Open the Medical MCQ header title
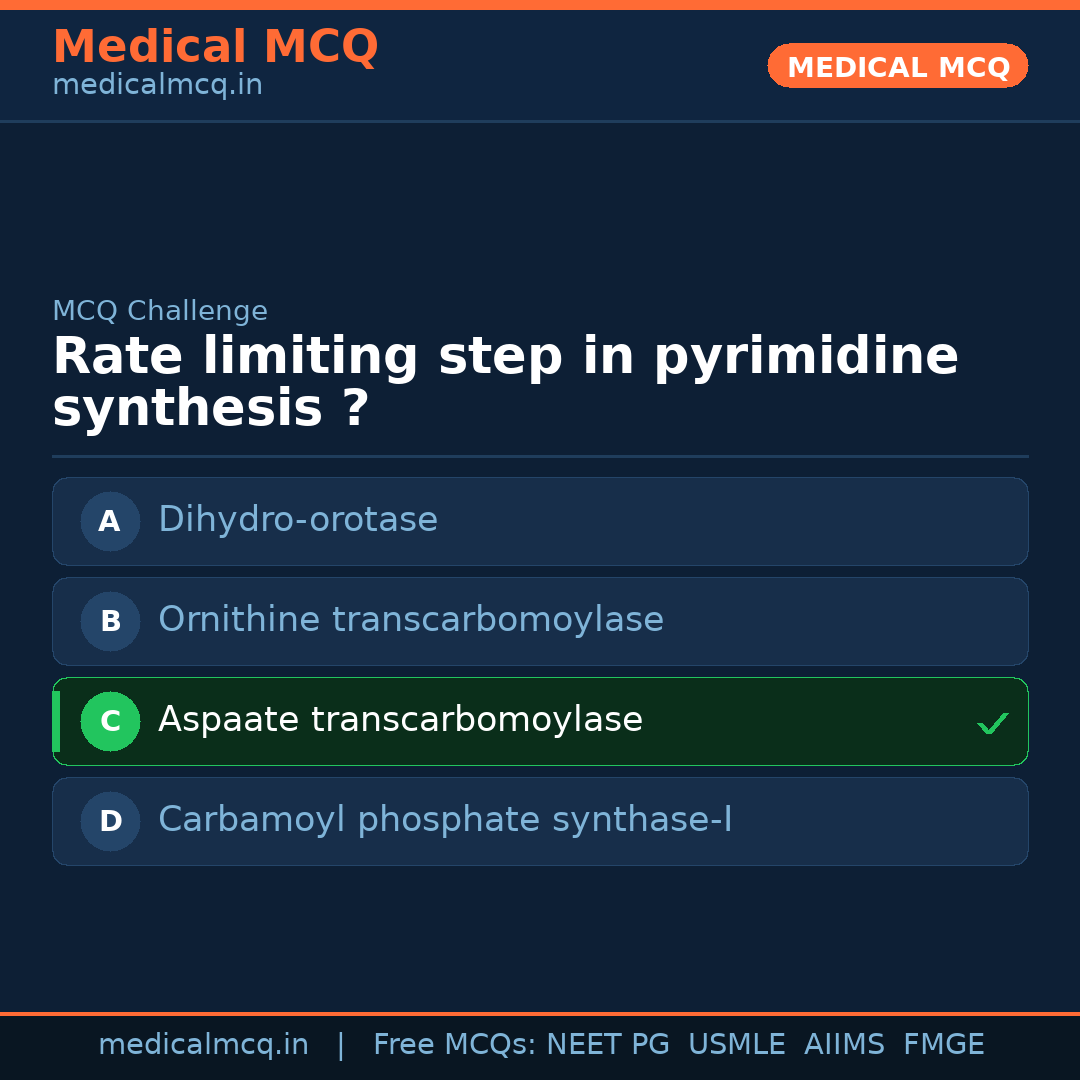The height and width of the screenshot is (1080, 1080). (x=215, y=46)
